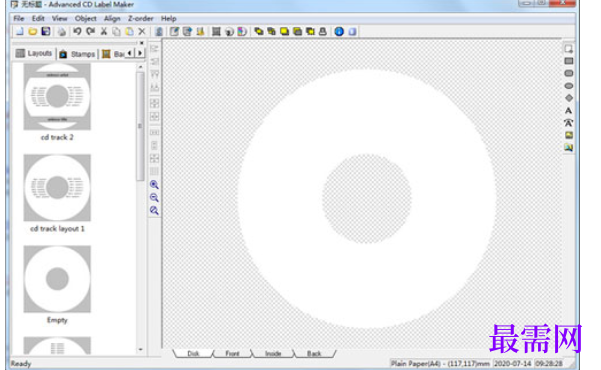The image size is (601, 370).
Task: Click the pencil-on-paper edit icon in the toolbar
Action: [x=174, y=31]
